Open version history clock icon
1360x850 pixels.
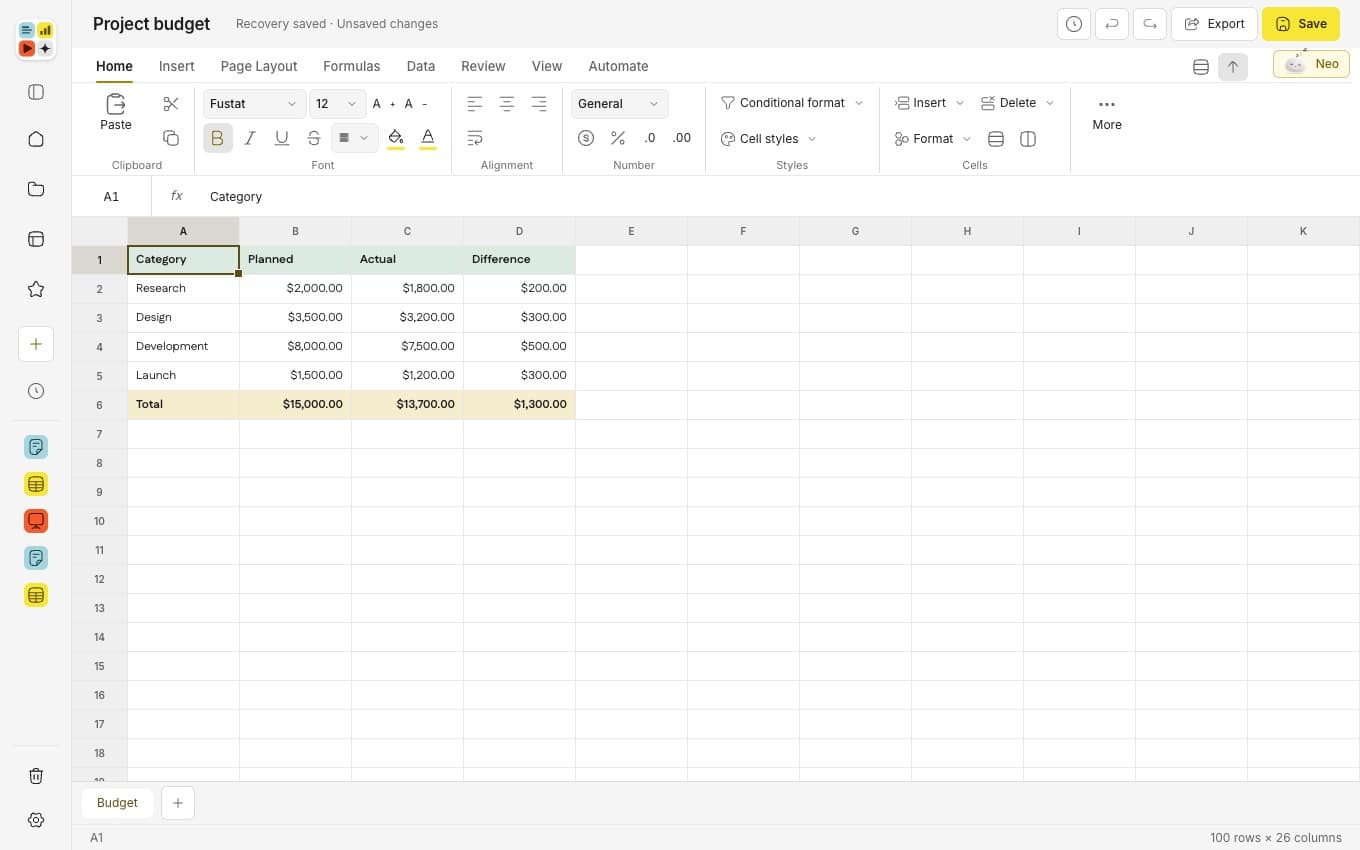(1074, 24)
